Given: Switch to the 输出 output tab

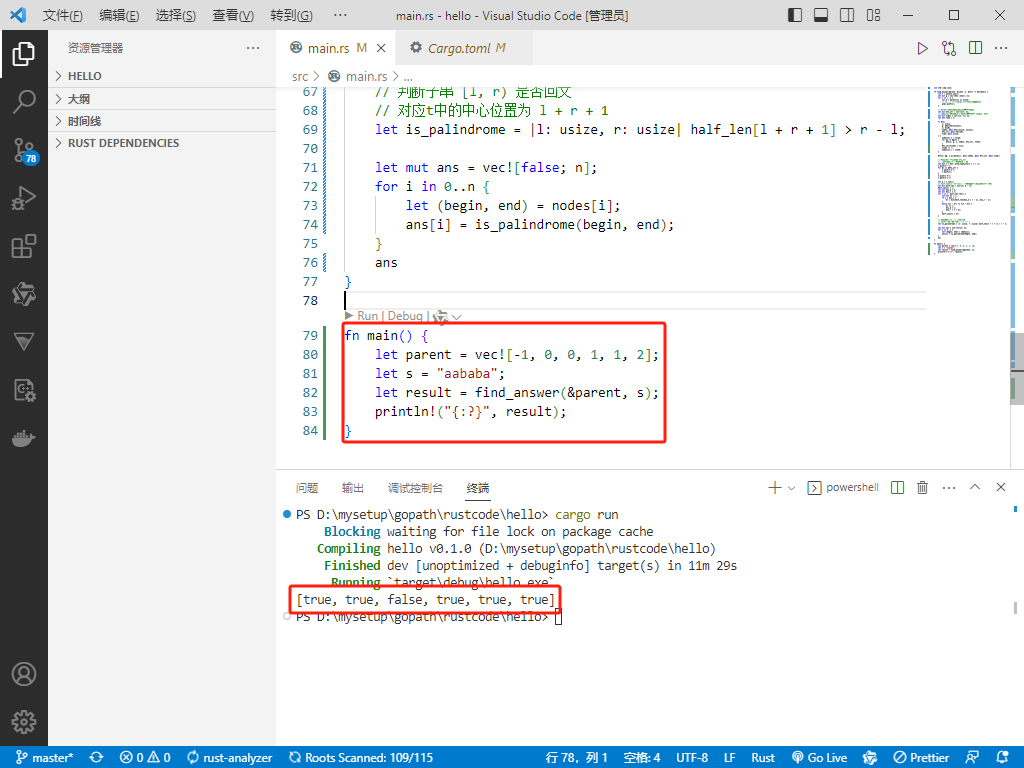Looking at the screenshot, I should click(353, 488).
